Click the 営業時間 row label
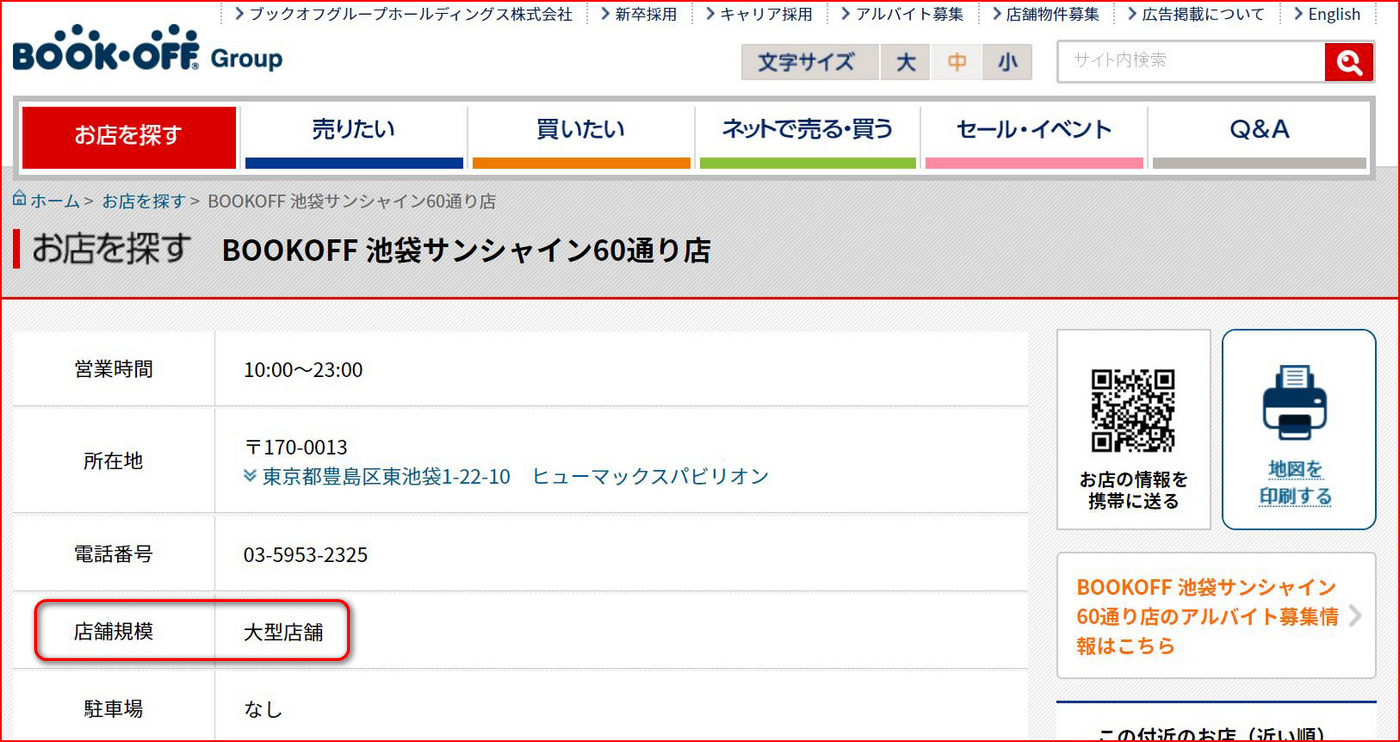The width and height of the screenshot is (1400, 742). click(x=113, y=369)
